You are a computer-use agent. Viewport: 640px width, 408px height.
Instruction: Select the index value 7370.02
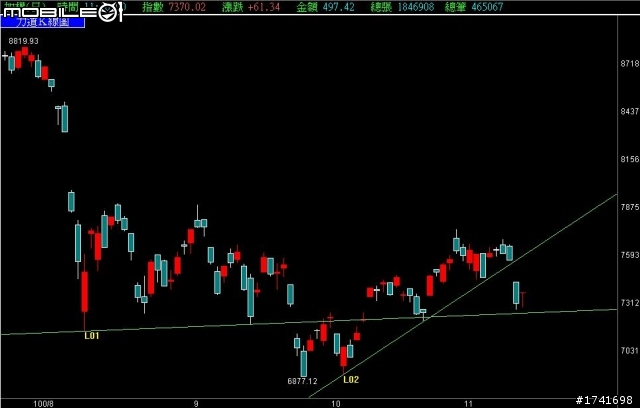187,7
